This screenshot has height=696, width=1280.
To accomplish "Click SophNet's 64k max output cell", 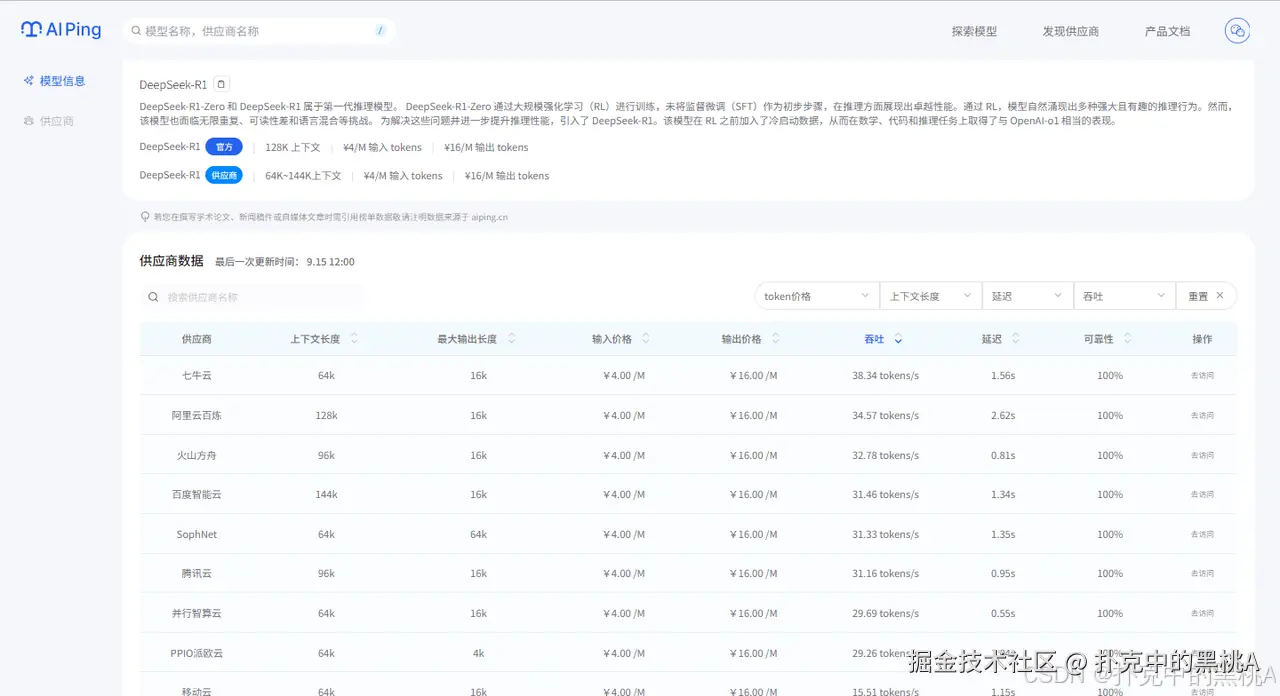I will 478,534.
